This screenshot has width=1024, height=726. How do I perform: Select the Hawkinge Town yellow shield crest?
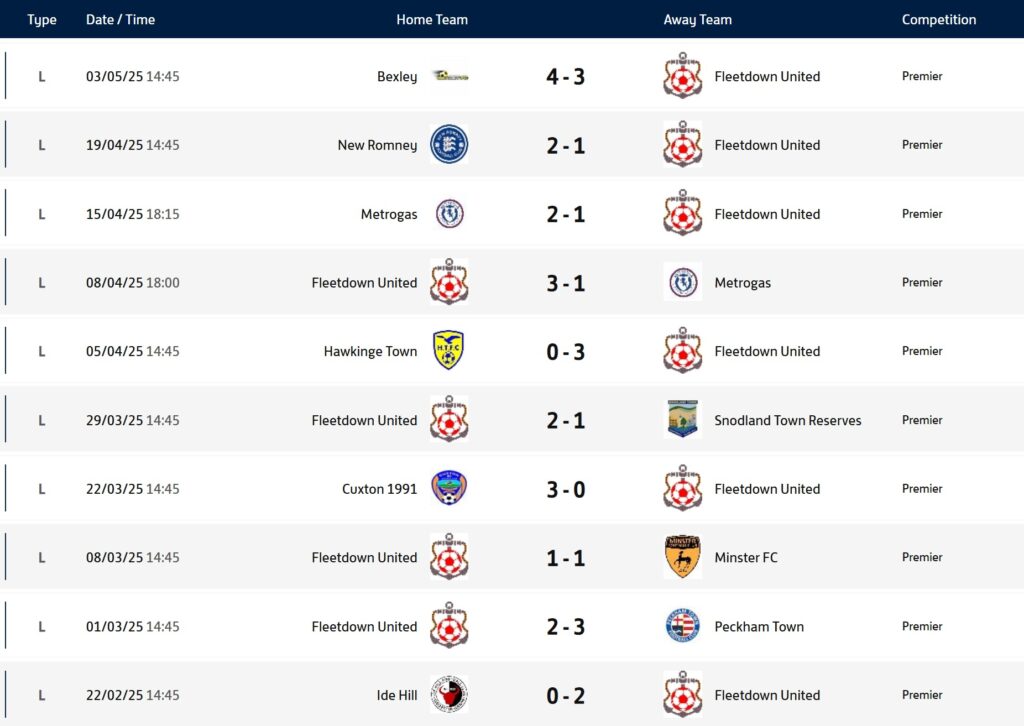449,350
